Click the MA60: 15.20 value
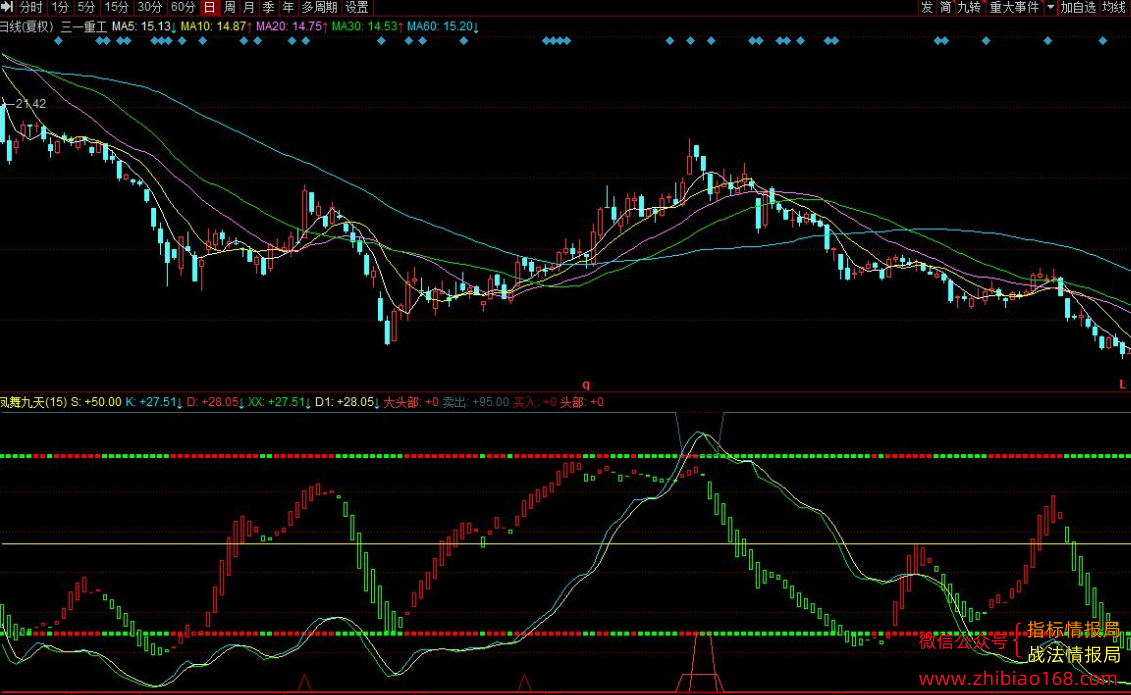 click(442, 27)
